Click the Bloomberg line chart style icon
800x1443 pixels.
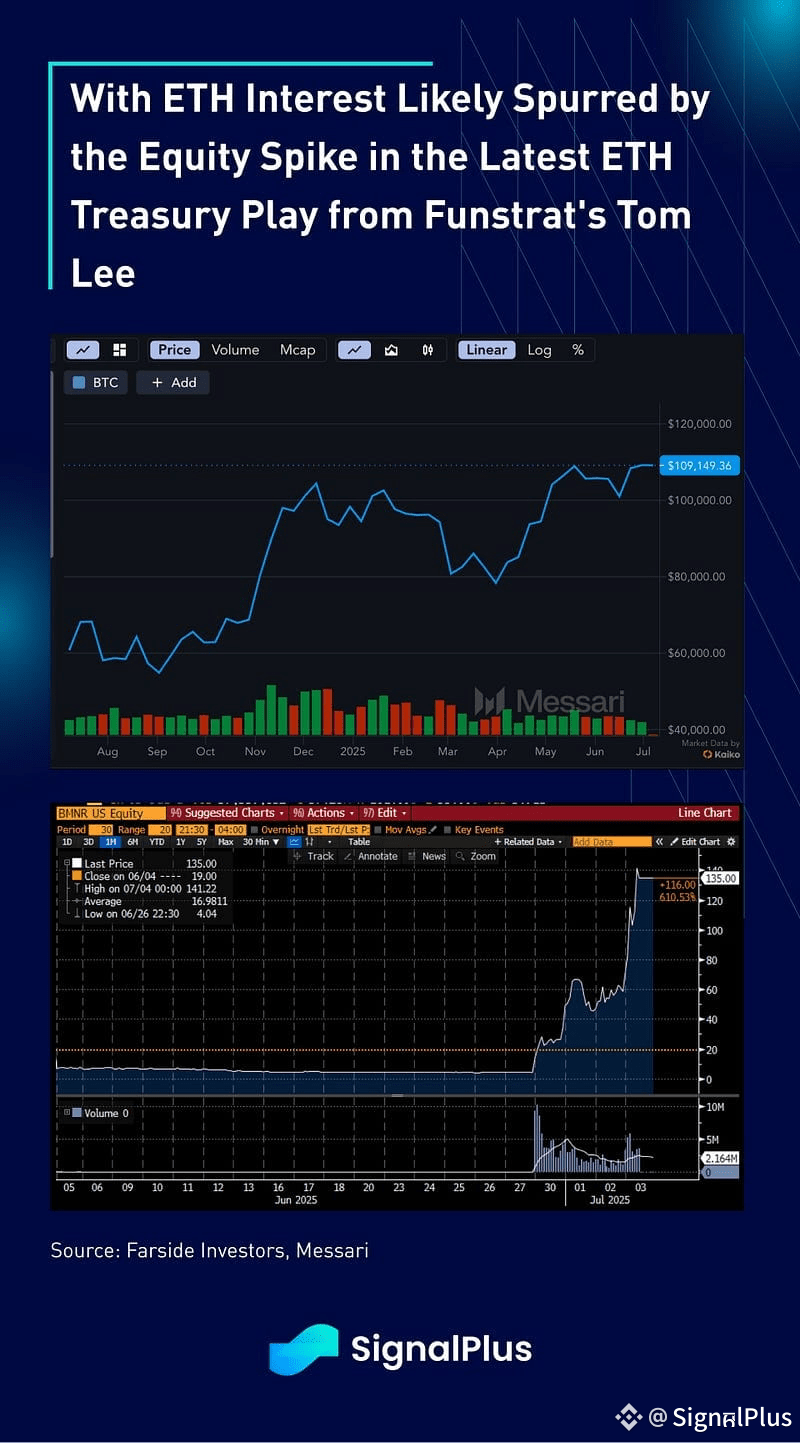(295, 842)
